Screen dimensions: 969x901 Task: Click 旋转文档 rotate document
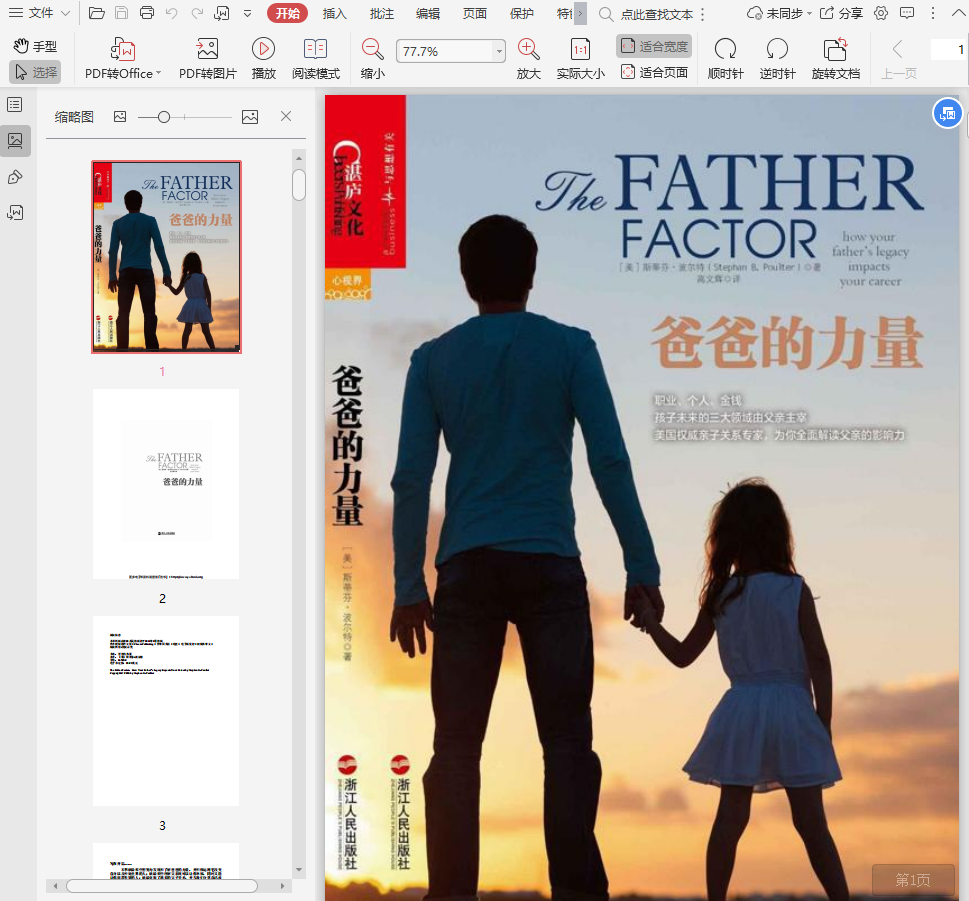(836, 59)
